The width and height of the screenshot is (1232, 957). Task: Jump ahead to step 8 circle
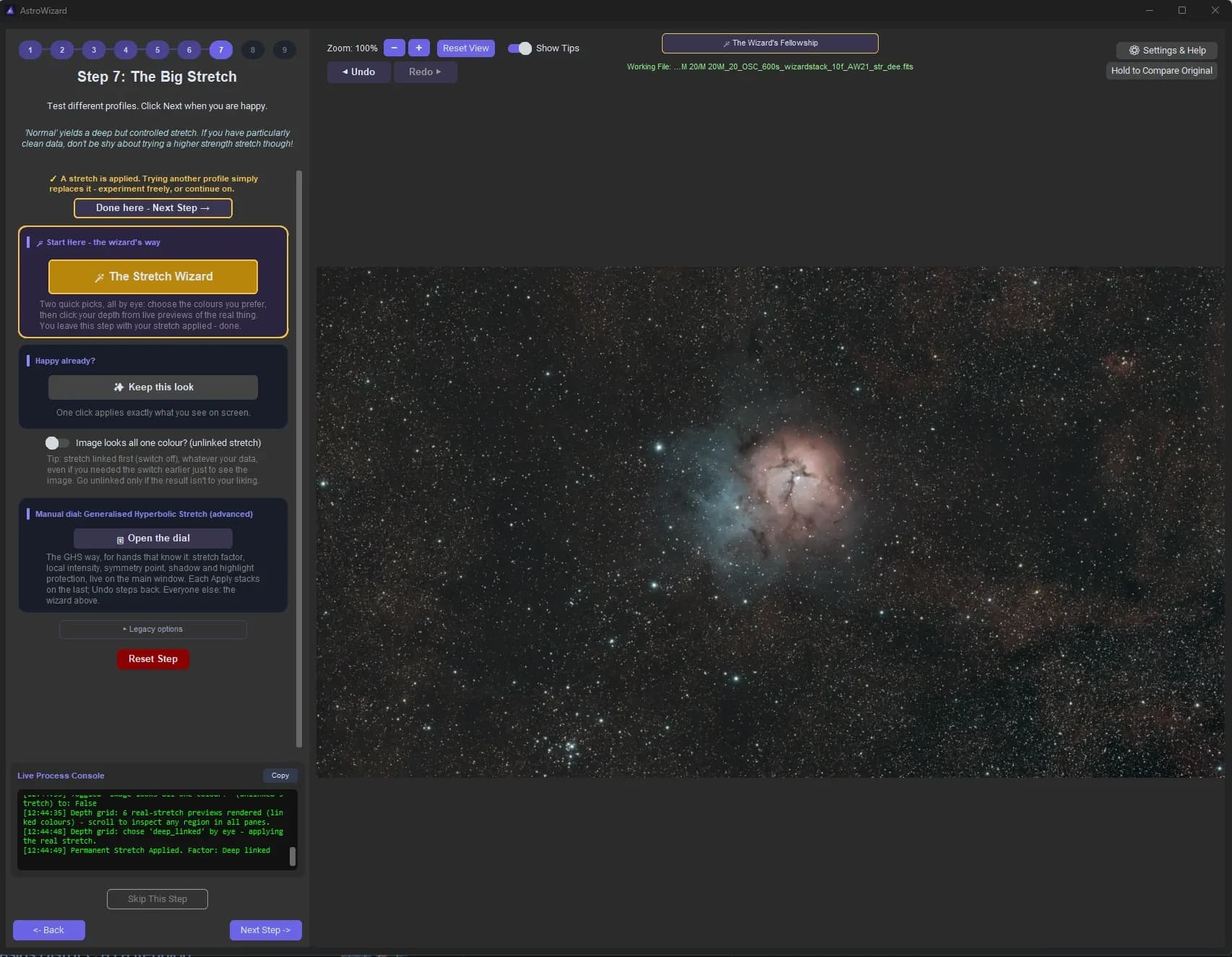253,50
